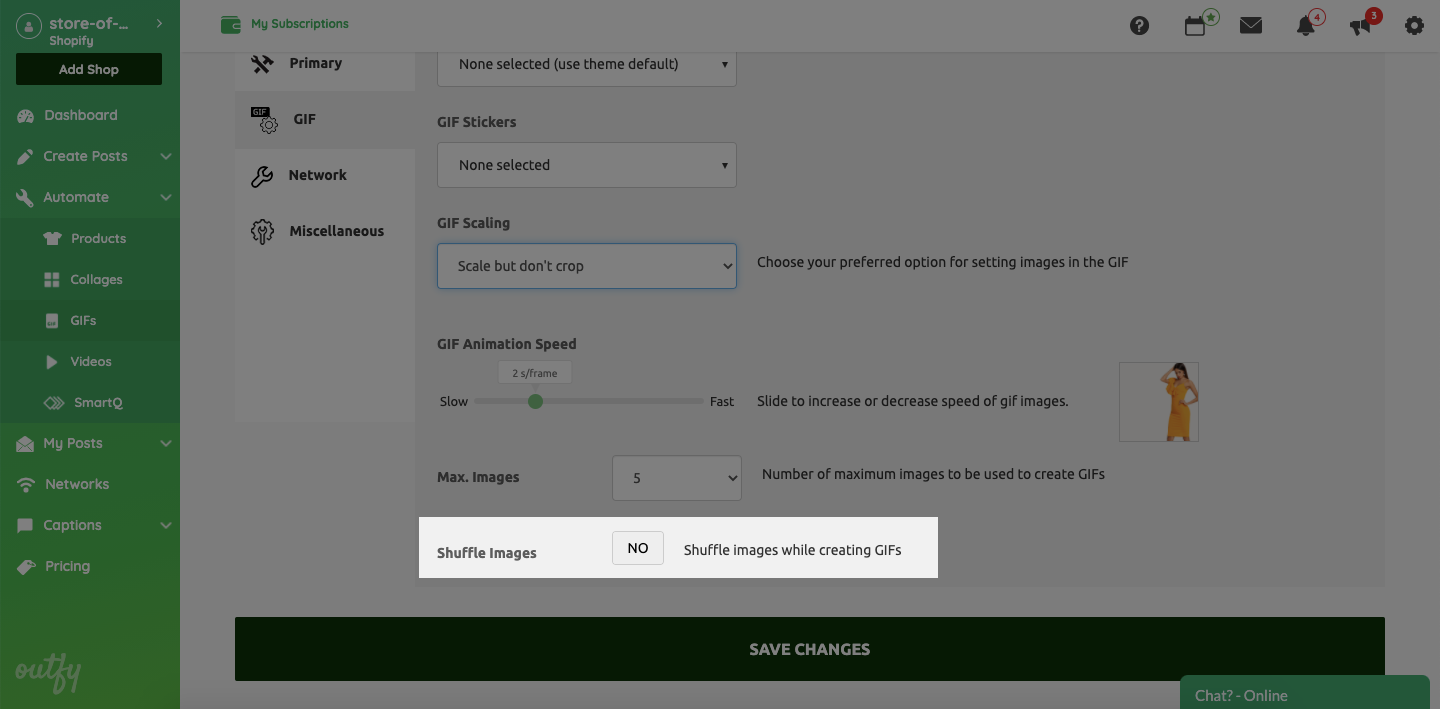This screenshot has width=1440, height=709.
Task: Switch to the Primary settings tab
Action: point(316,62)
